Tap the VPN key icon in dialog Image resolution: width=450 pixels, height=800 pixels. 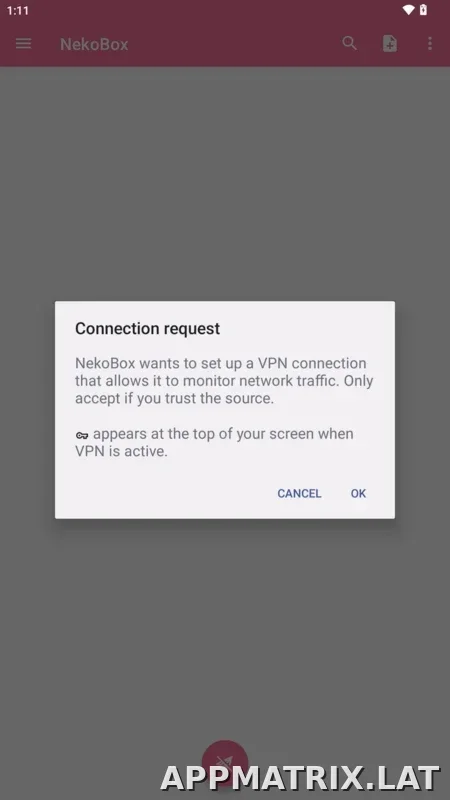point(82,435)
